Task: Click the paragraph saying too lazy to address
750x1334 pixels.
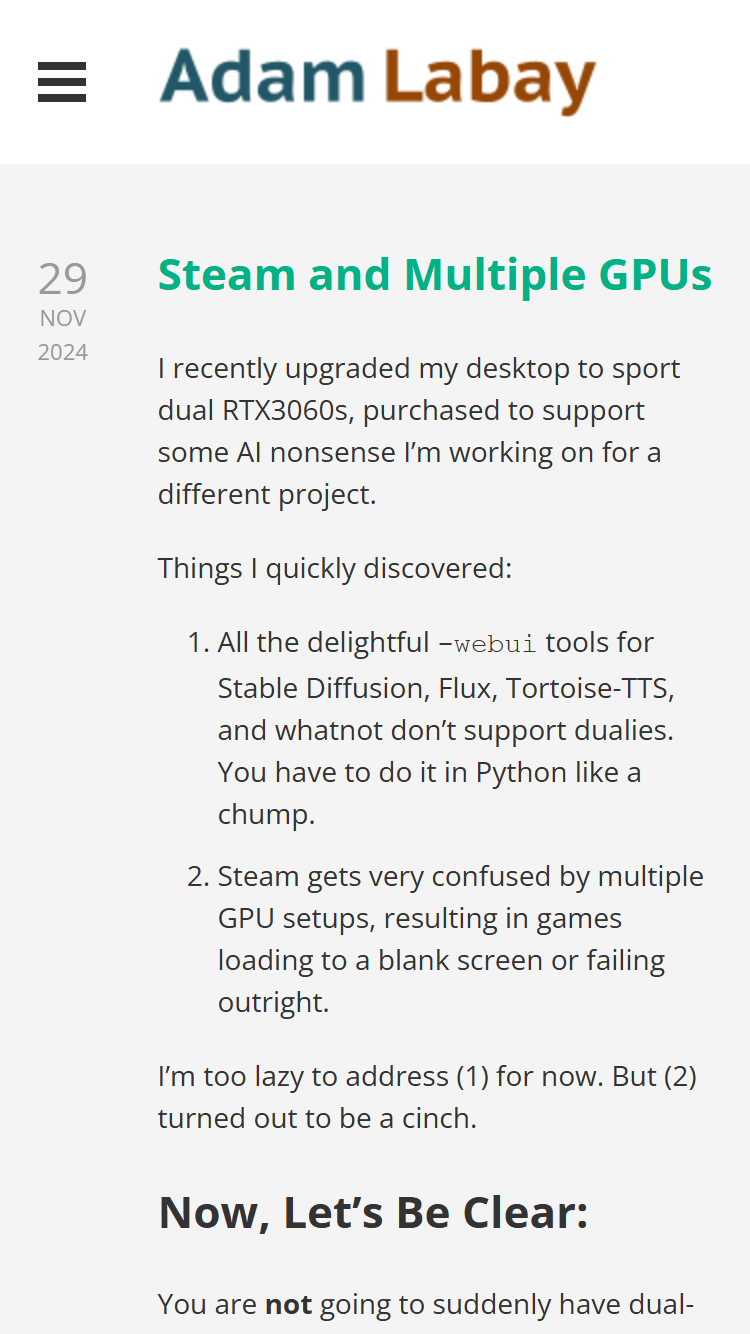Action: pos(428,1097)
